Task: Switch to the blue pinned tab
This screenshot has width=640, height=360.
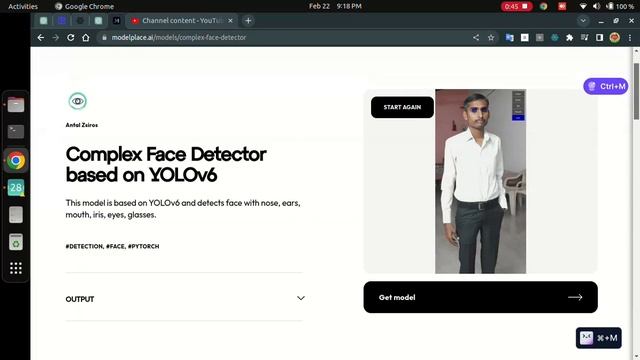Action: 62,20
